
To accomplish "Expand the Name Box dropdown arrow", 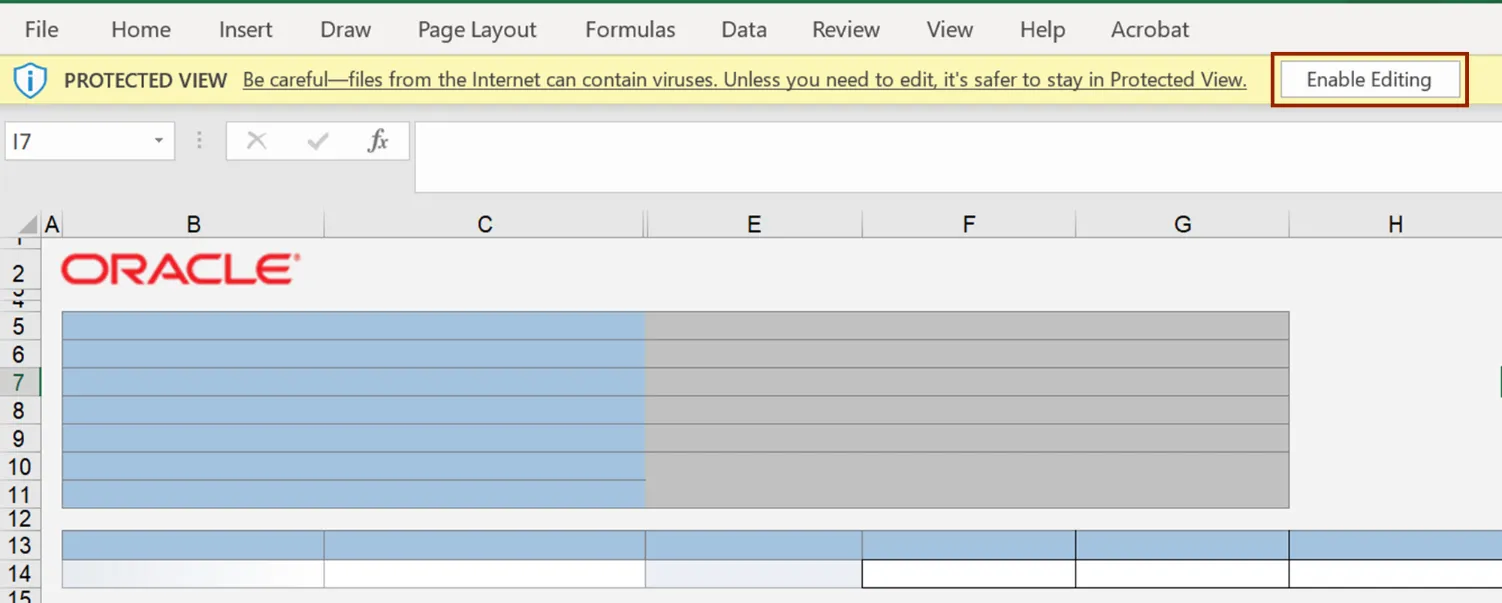I will pos(158,141).
